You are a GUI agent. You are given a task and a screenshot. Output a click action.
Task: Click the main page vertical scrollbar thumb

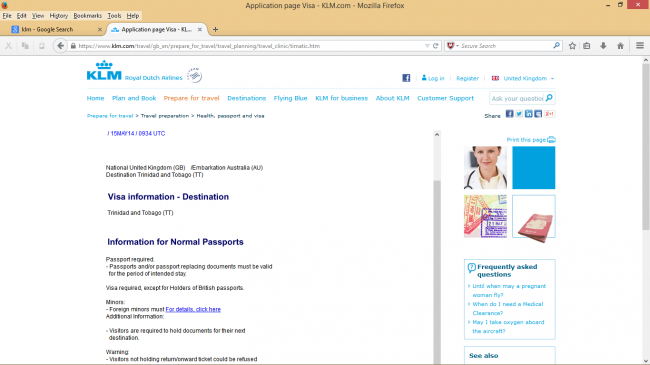coord(645,147)
